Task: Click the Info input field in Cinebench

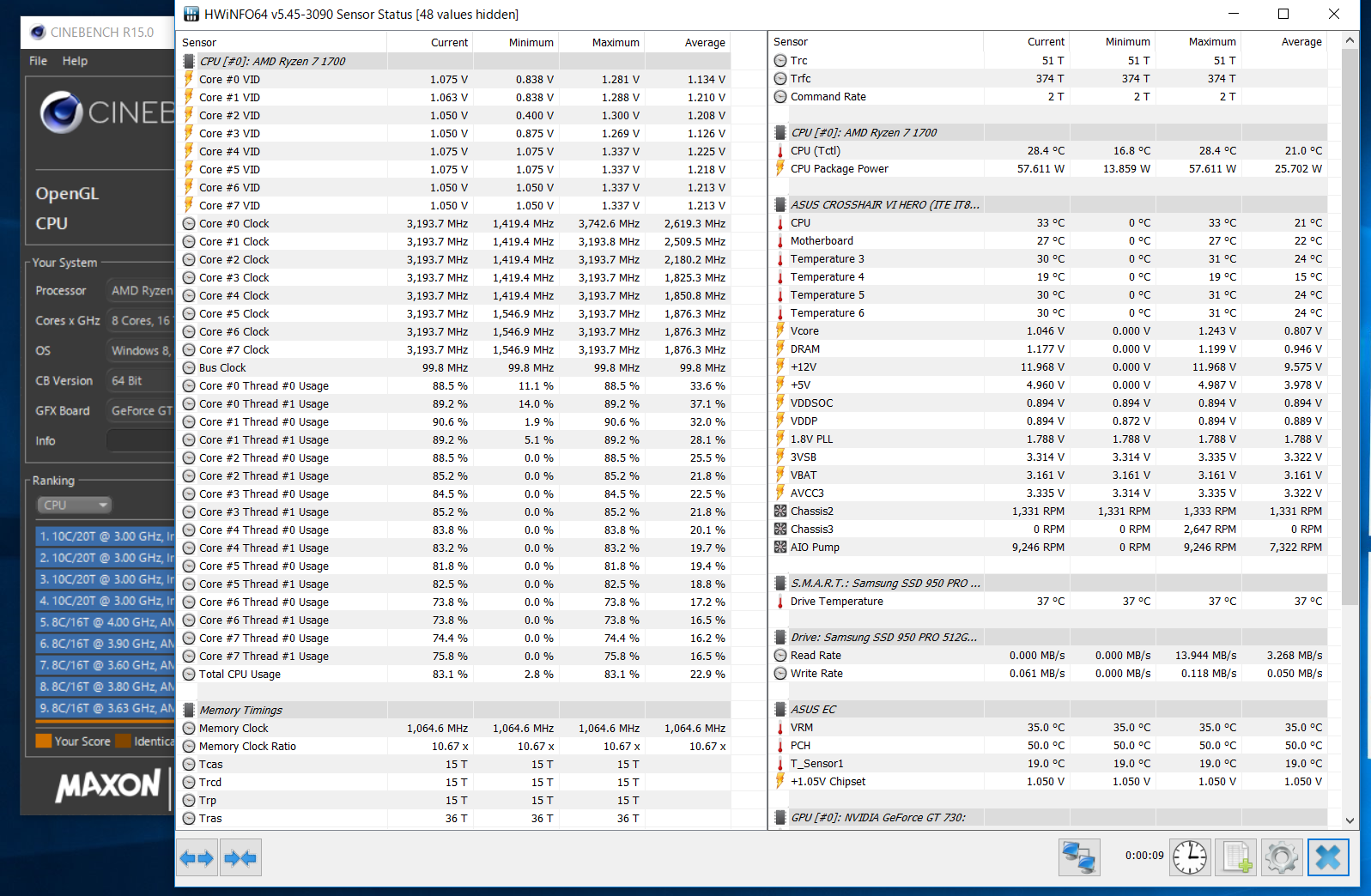Action: [140, 441]
